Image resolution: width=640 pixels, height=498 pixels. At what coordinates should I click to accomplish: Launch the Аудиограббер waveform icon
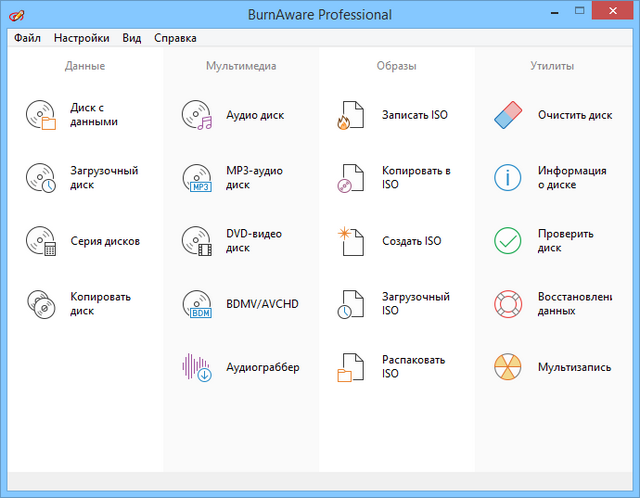click(x=196, y=367)
